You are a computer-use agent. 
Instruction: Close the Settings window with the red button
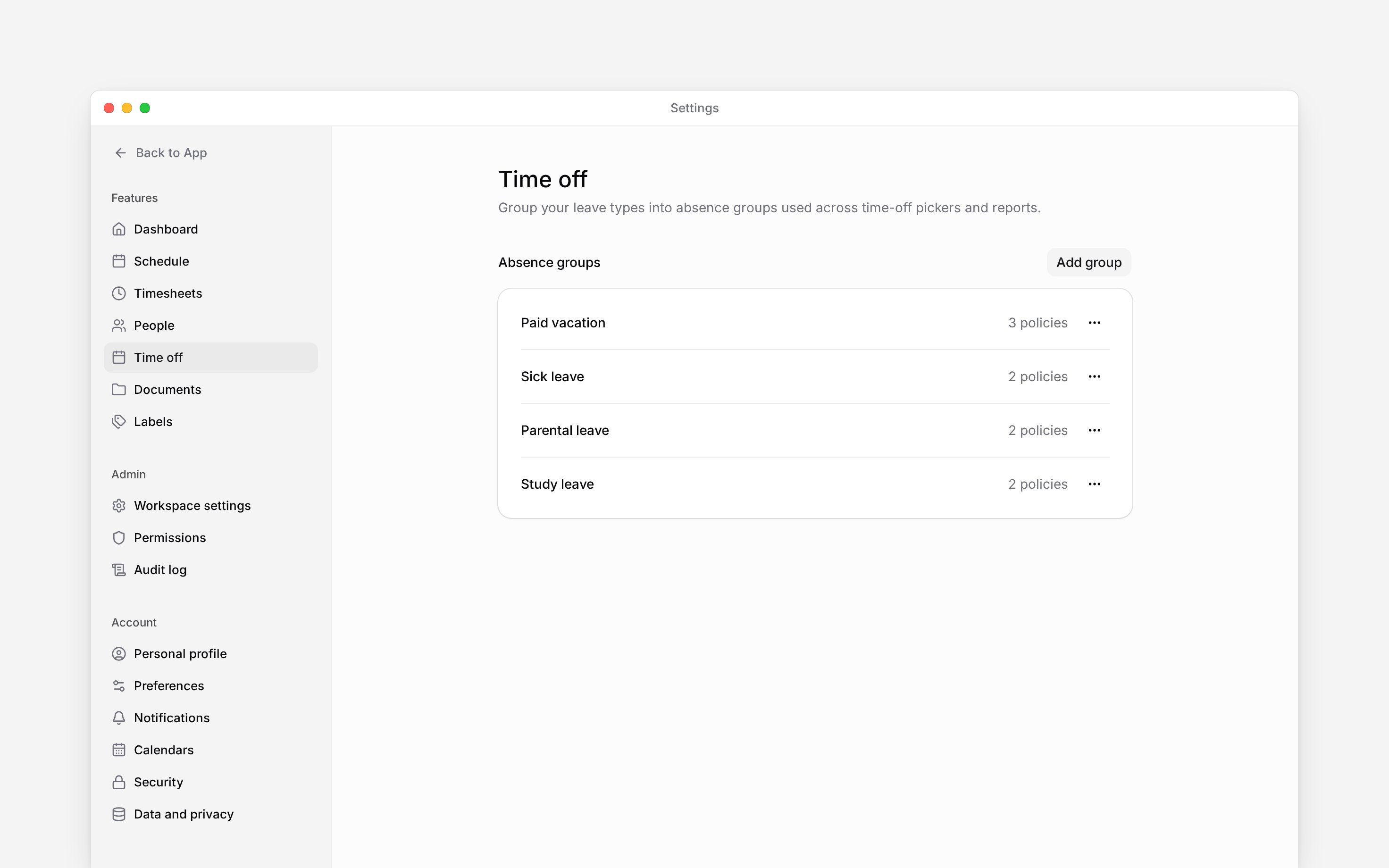(x=109, y=108)
